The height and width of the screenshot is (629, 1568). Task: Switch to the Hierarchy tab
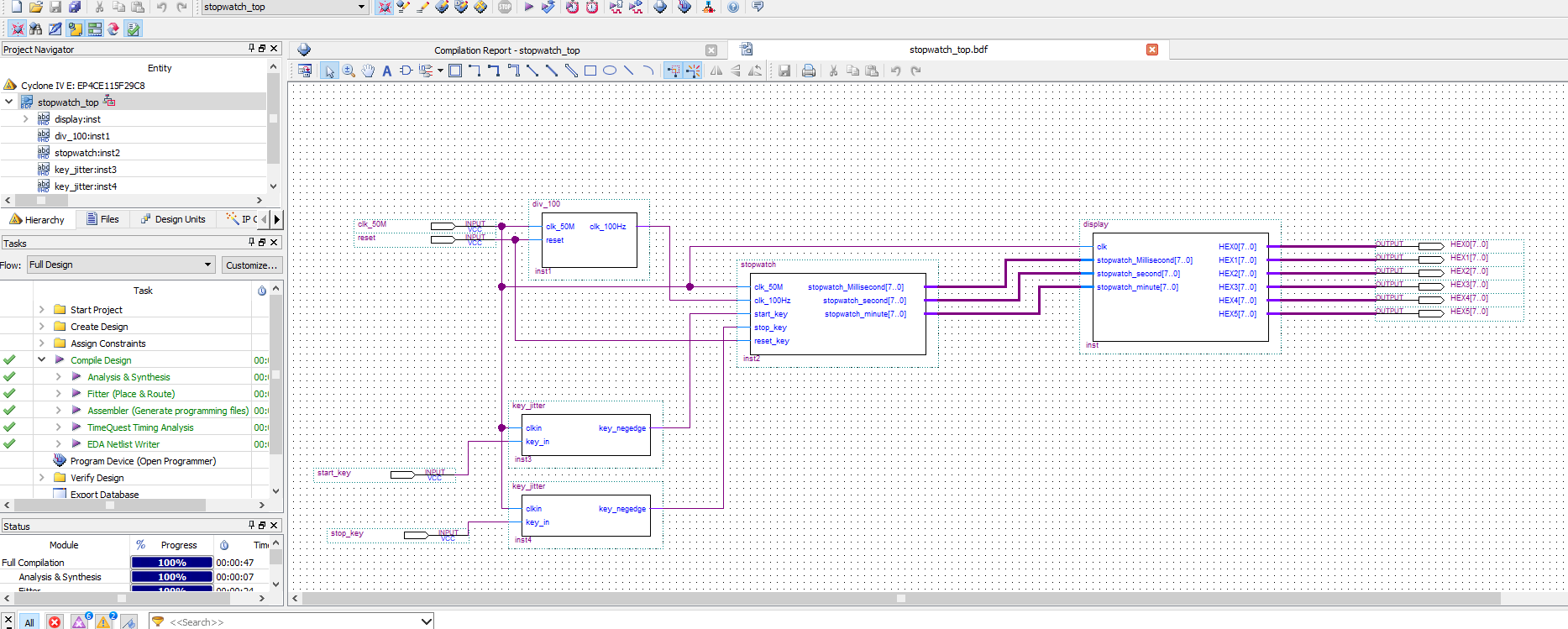pos(37,219)
